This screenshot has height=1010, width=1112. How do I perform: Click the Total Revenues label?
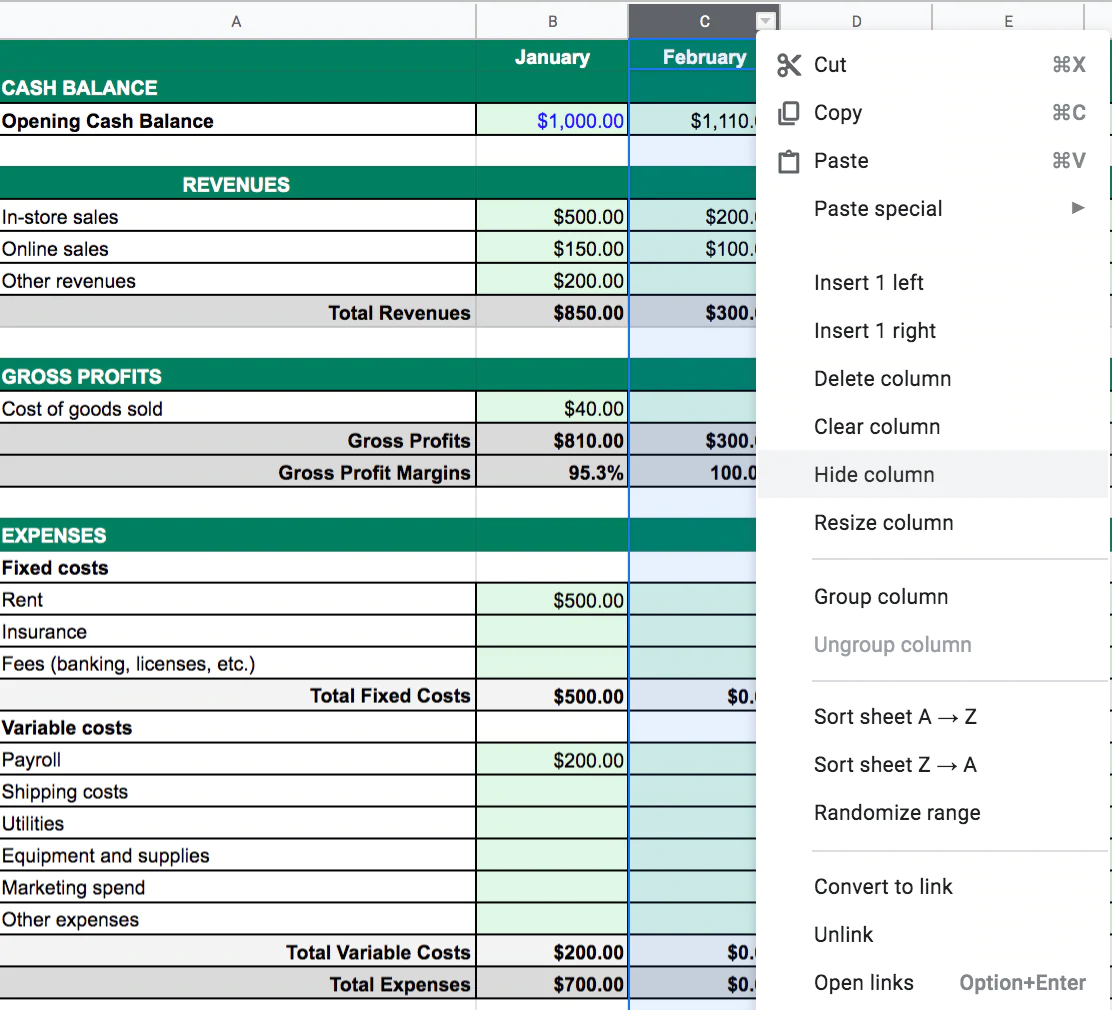click(399, 313)
